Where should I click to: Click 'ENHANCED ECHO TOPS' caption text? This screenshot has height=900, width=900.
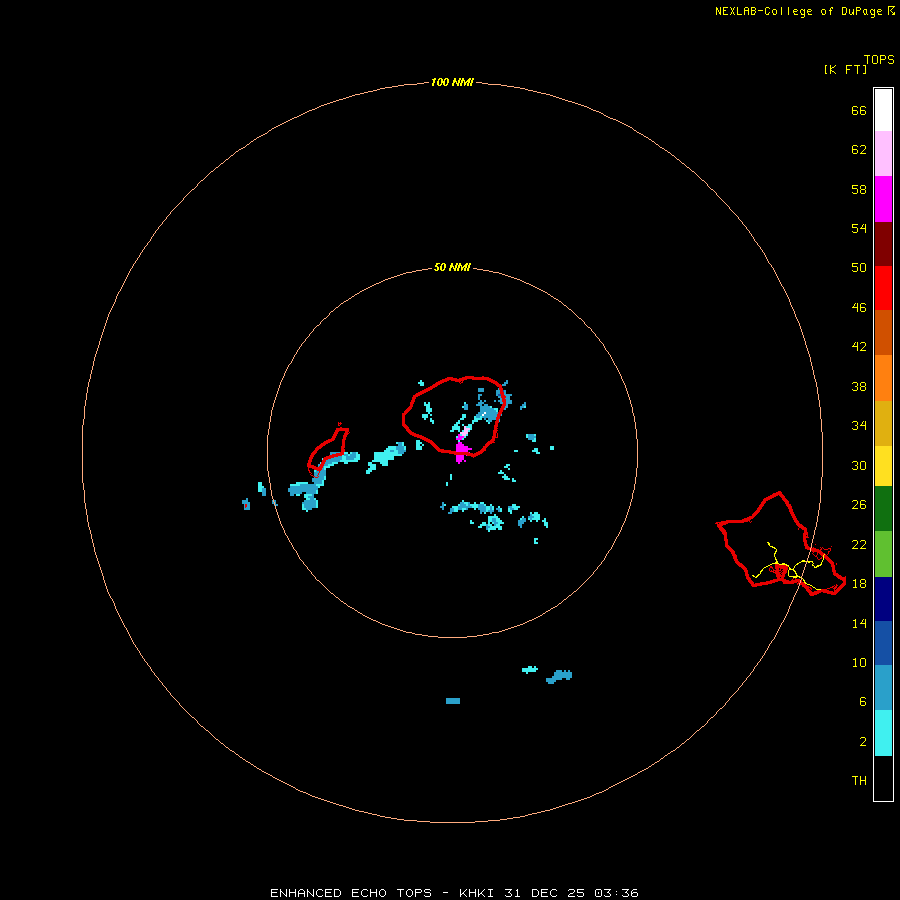click(351, 893)
